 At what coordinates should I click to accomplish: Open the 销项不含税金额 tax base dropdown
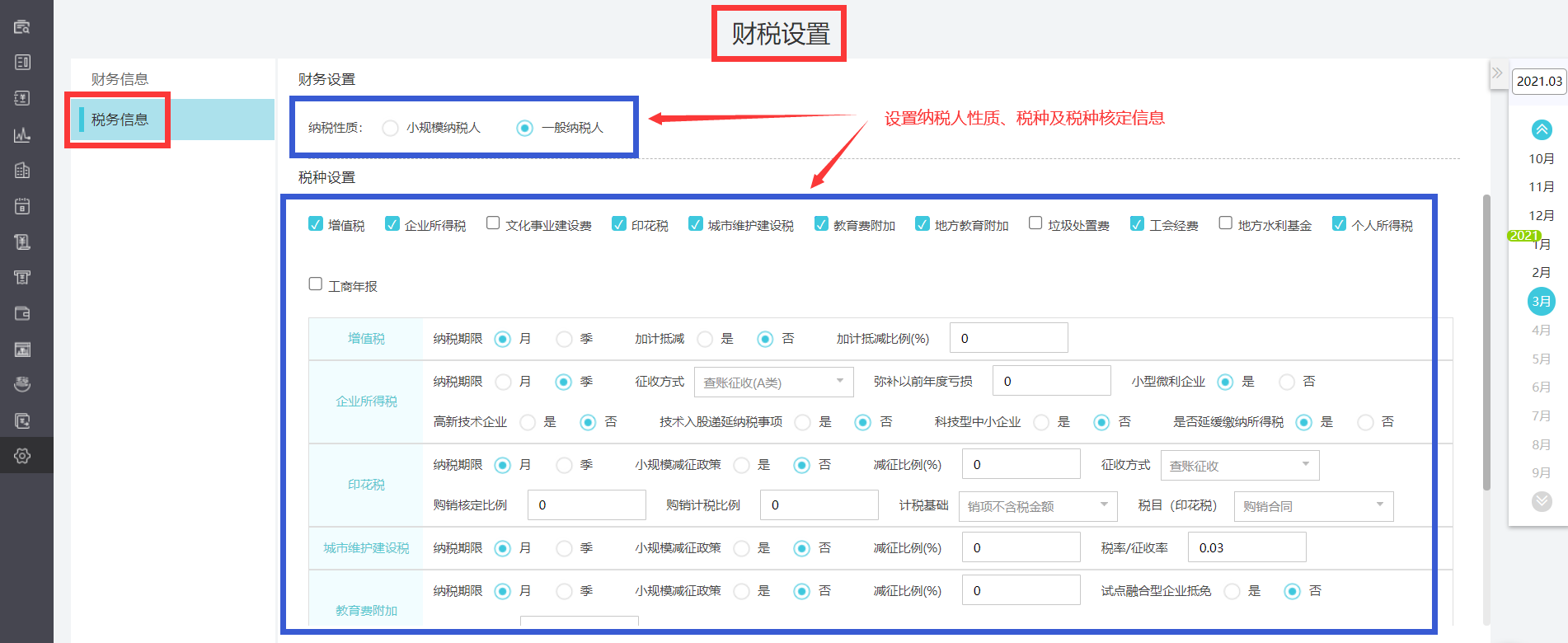click(x=1037, y=506)
